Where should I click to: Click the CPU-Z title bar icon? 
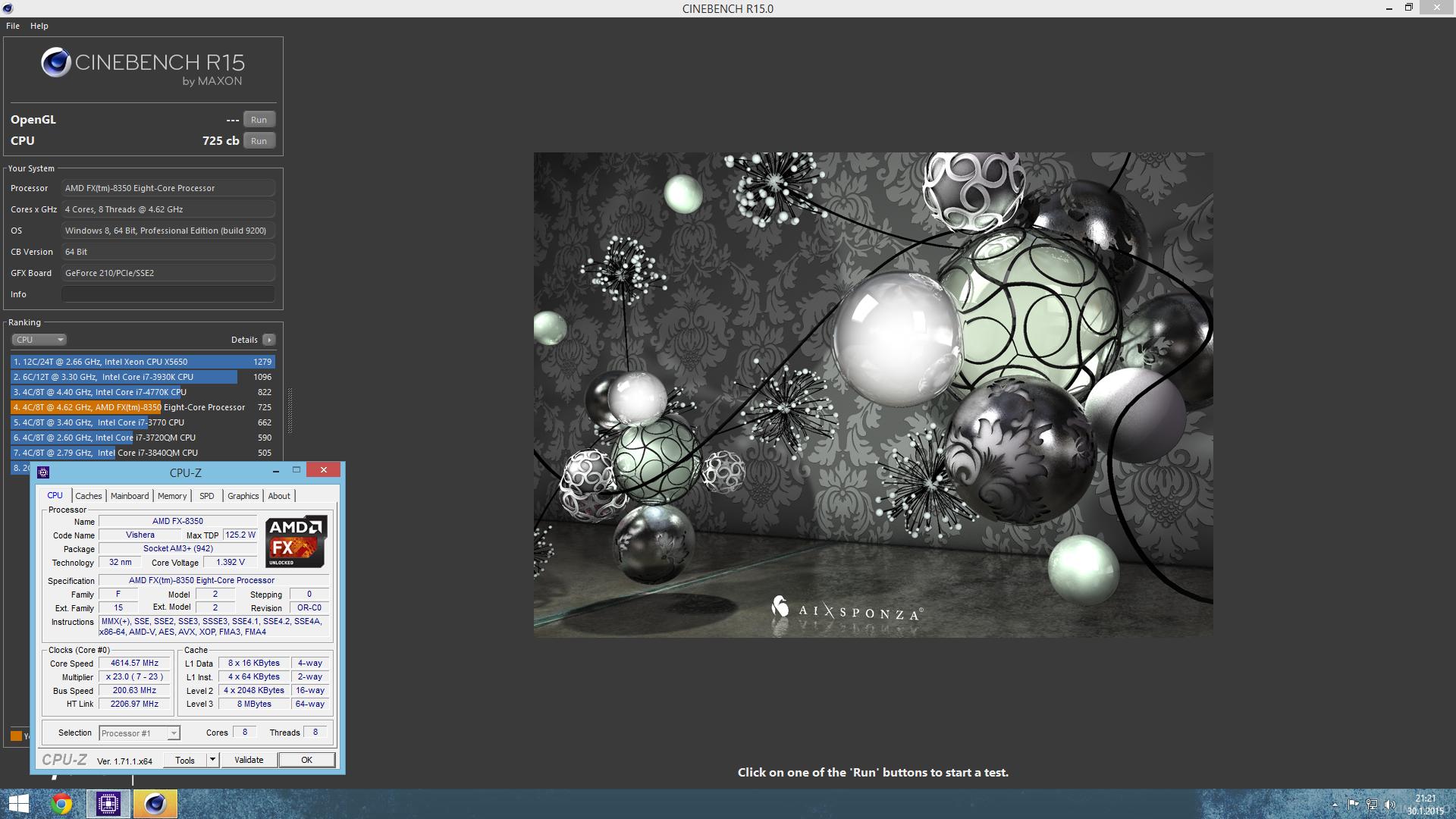[x=43, y=472]
